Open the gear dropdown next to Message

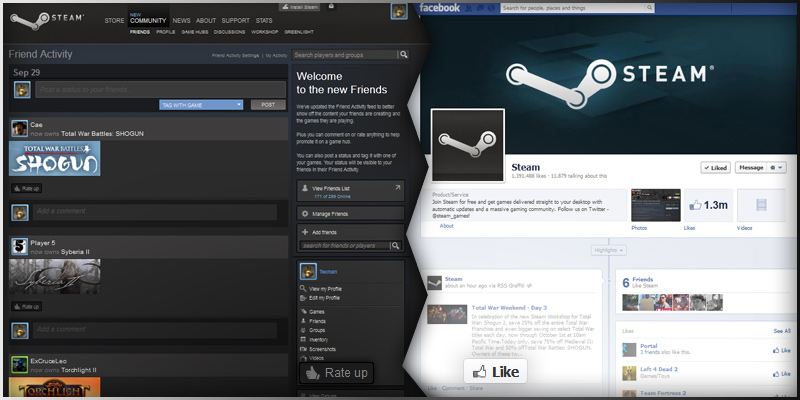click(777, 168)
